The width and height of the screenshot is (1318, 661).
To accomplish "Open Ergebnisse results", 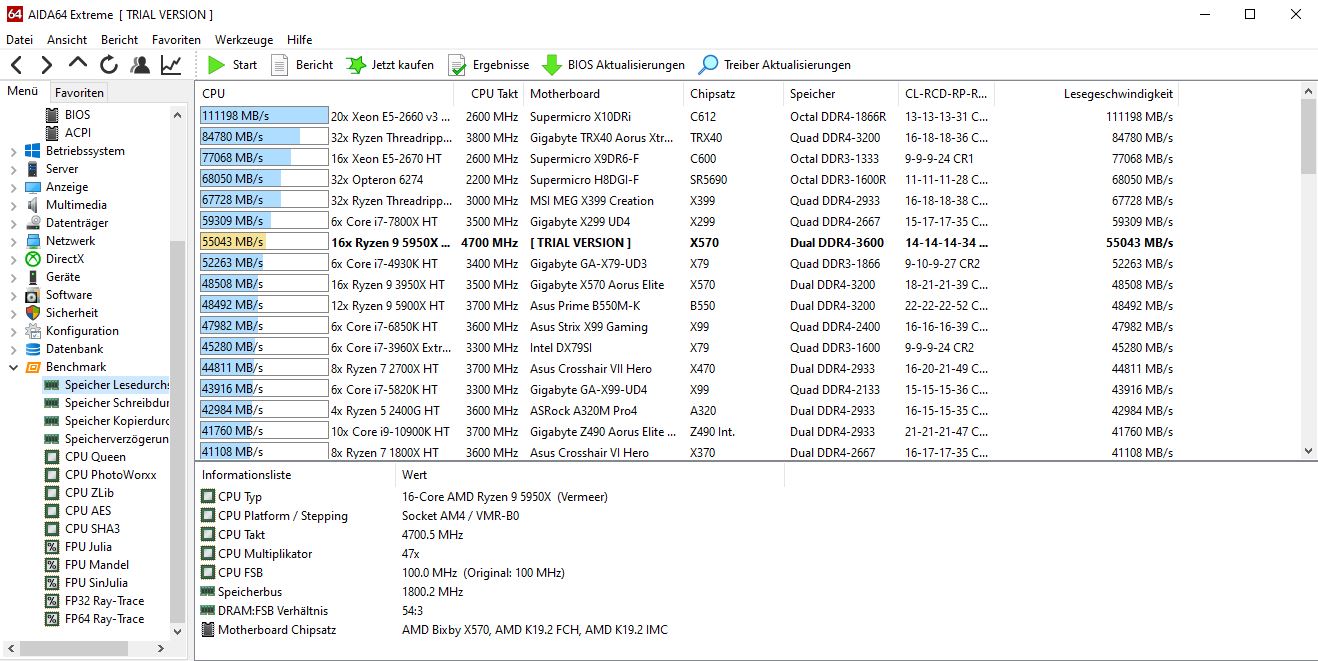I will point(488,65).
